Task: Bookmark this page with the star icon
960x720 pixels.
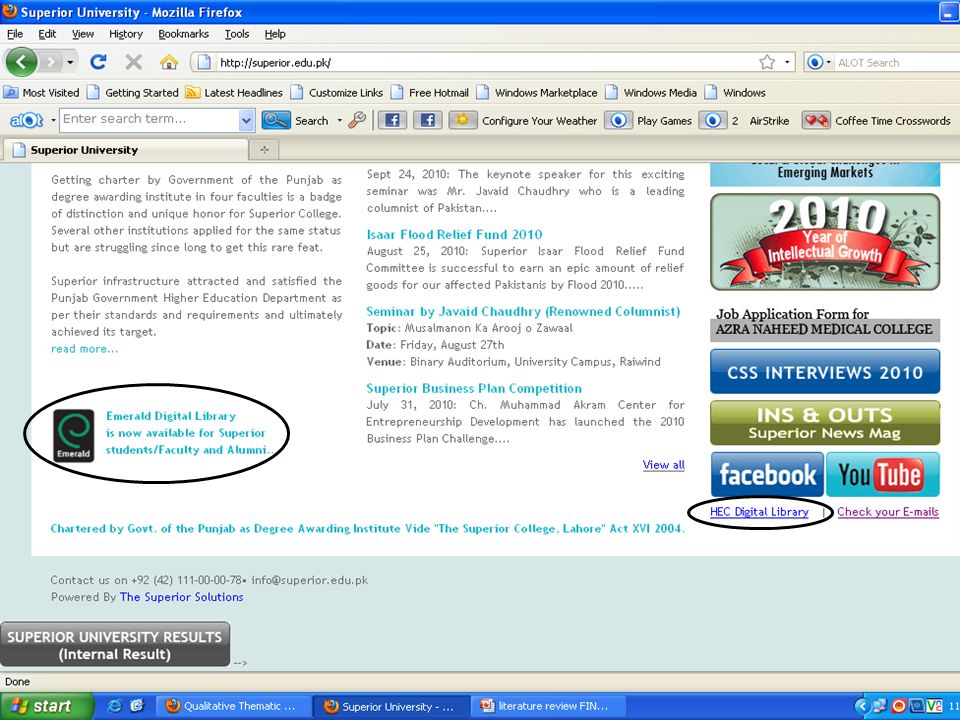Action: click(767, 62)
